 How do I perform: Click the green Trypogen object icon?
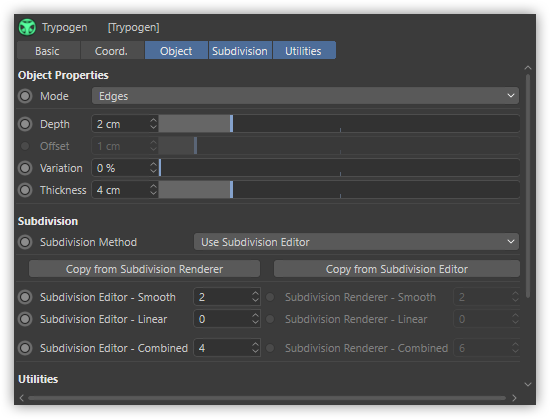coord(27,27)
